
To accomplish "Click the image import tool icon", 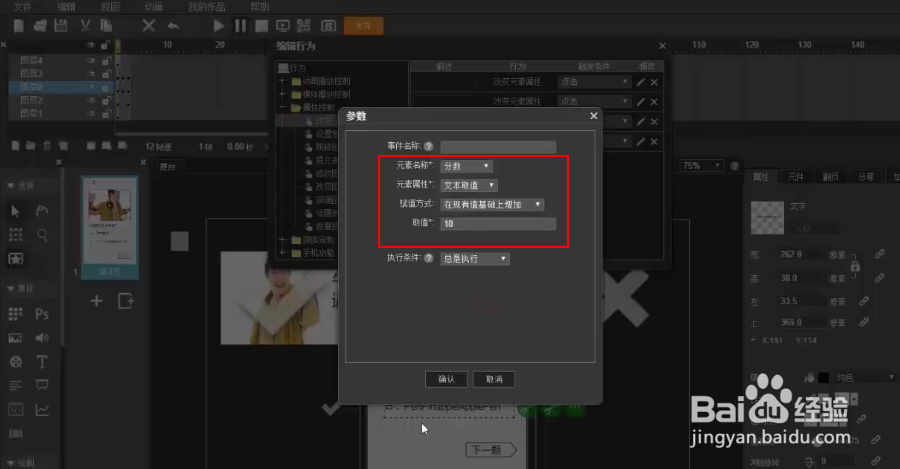I will (15, 338).
